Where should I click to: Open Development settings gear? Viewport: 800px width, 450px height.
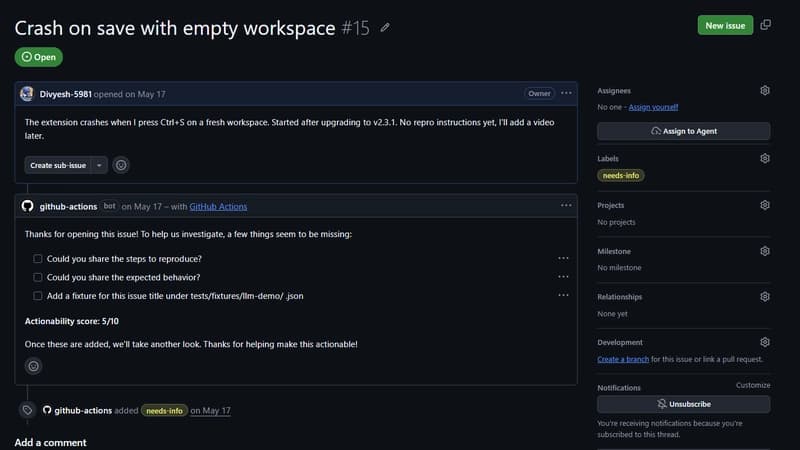(x=764, y=342)
